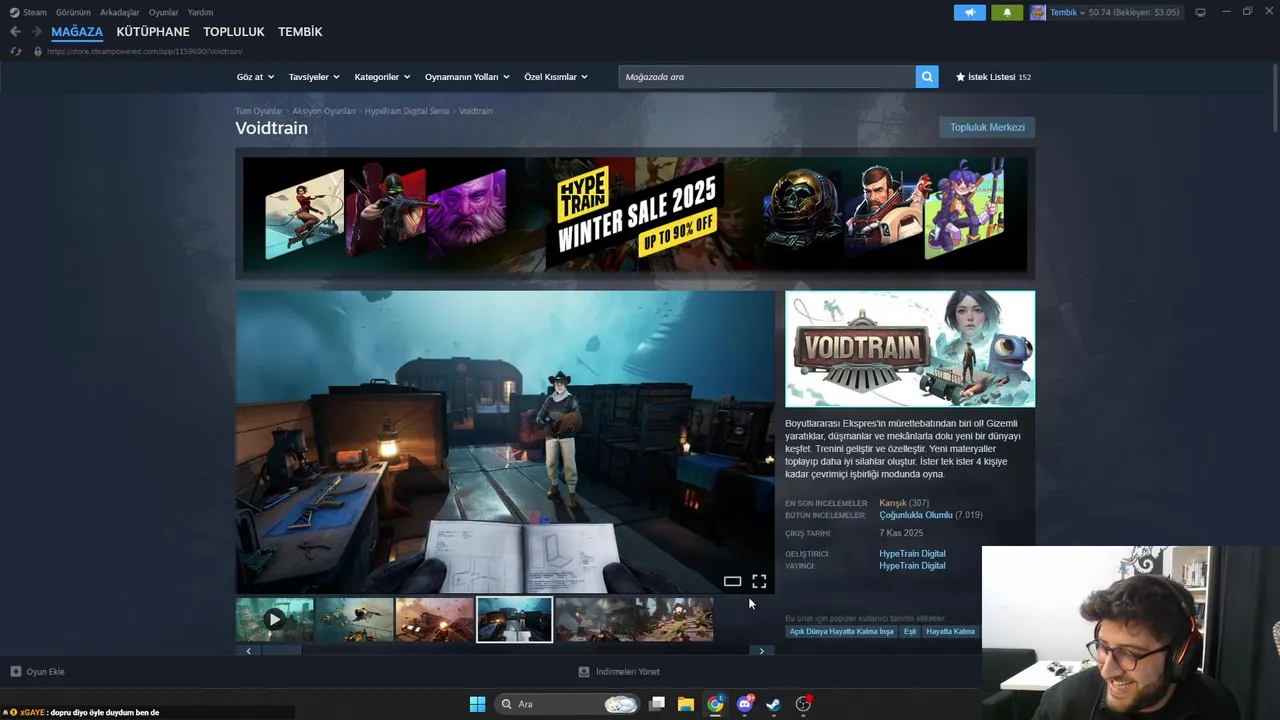Image resolution: width=1280 pixels, height=720 pixels.
Task: Select the second flying train thumbnail
Action: [x=354, y=619]
